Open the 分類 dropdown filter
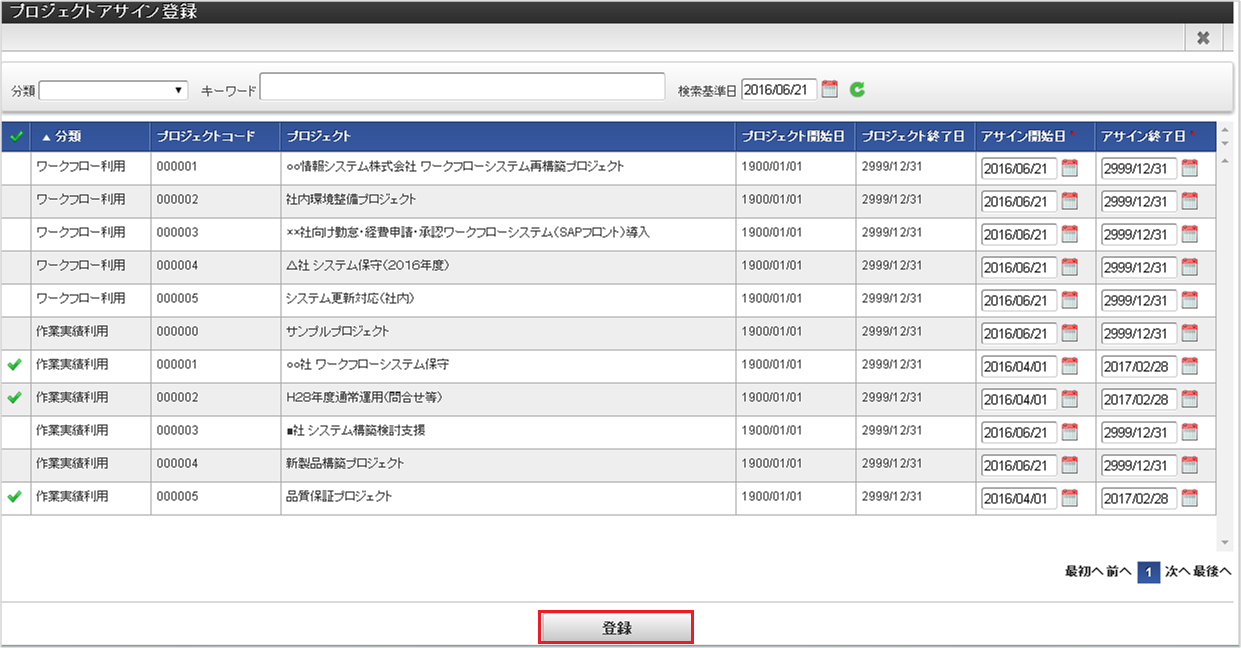Image resolution: width=1241 pixels, height=648 pixels. [113, 90]
